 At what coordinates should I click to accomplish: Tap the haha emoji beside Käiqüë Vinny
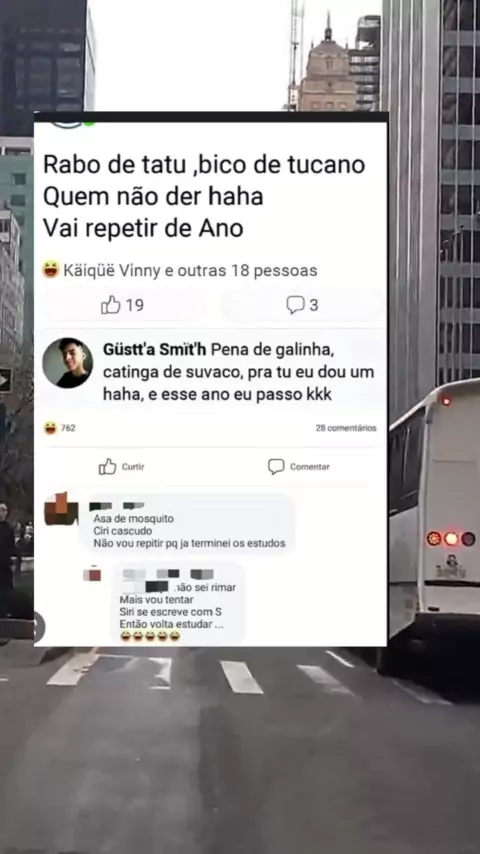51,270
